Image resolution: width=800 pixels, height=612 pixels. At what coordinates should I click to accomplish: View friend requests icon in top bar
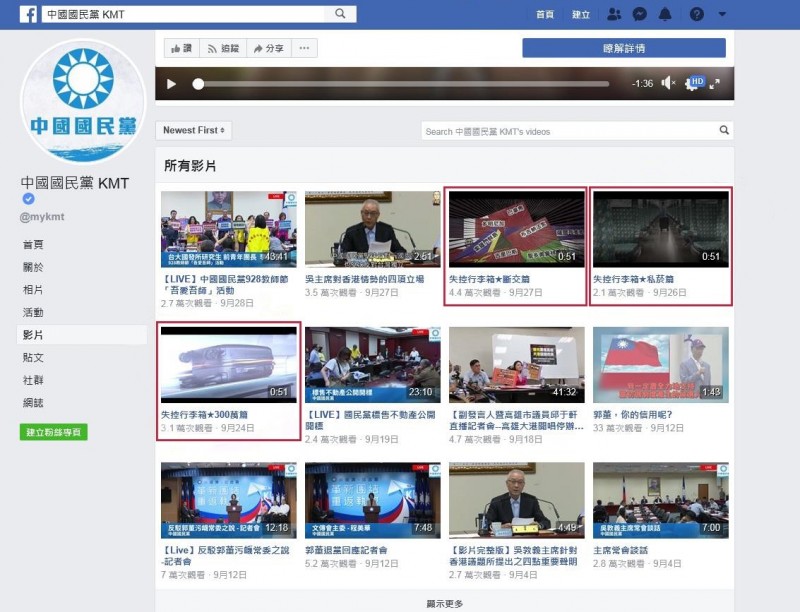[614, 13]
